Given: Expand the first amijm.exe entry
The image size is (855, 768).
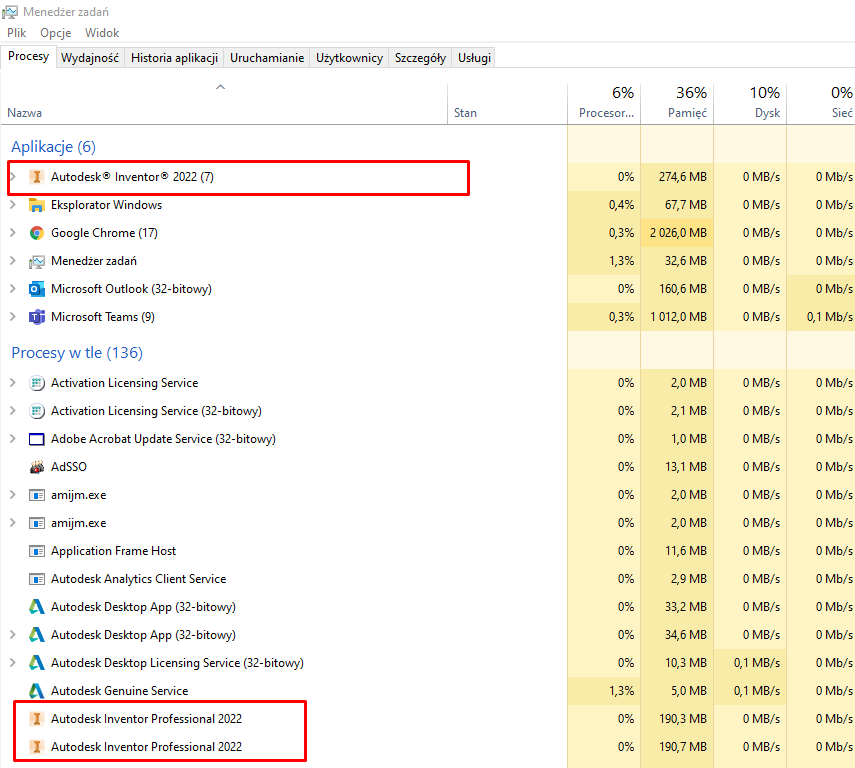Looking at the screenshot, I should [14, 495].
